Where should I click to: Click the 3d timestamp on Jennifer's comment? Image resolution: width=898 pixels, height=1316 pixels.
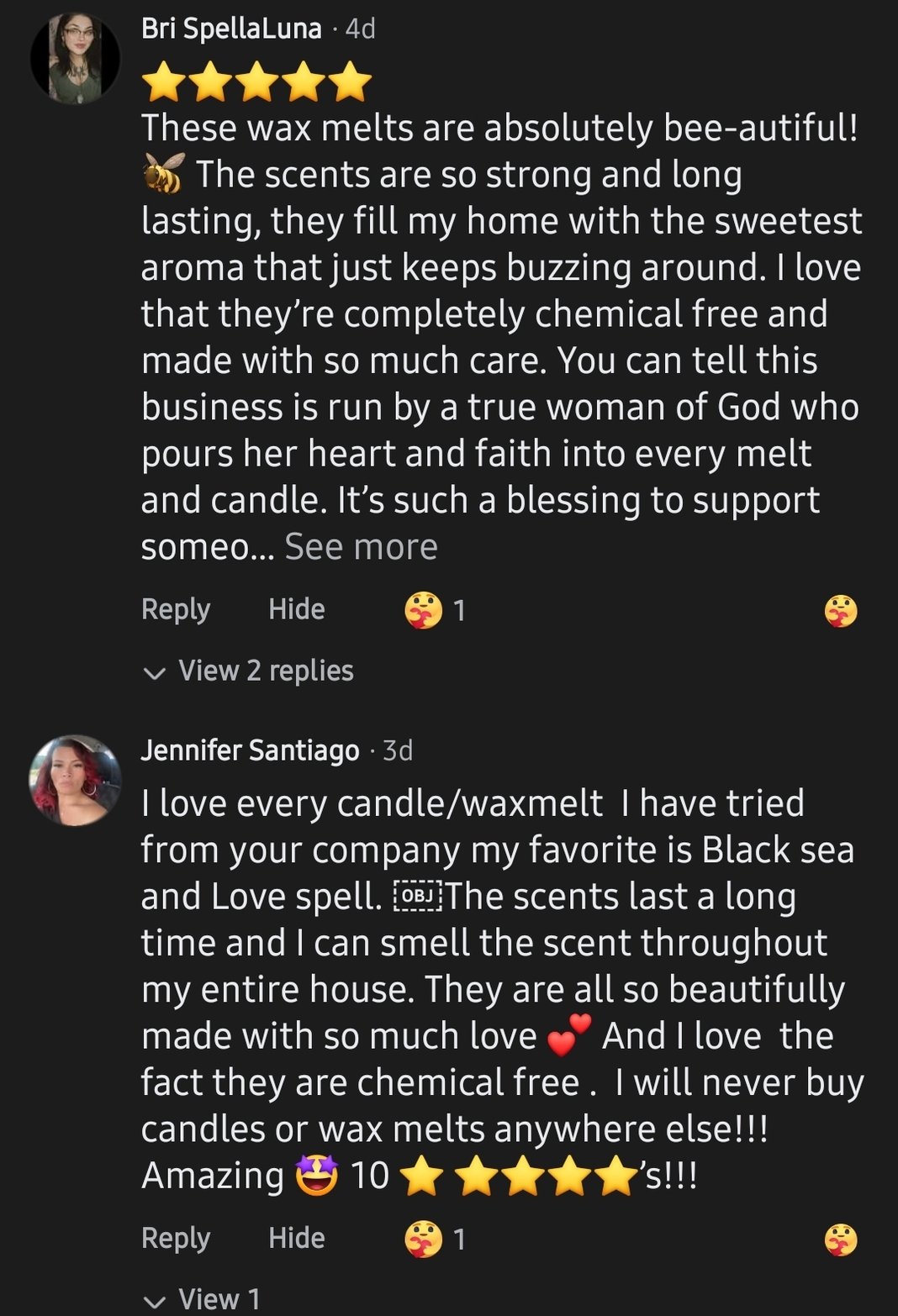(x=398, y=750)
